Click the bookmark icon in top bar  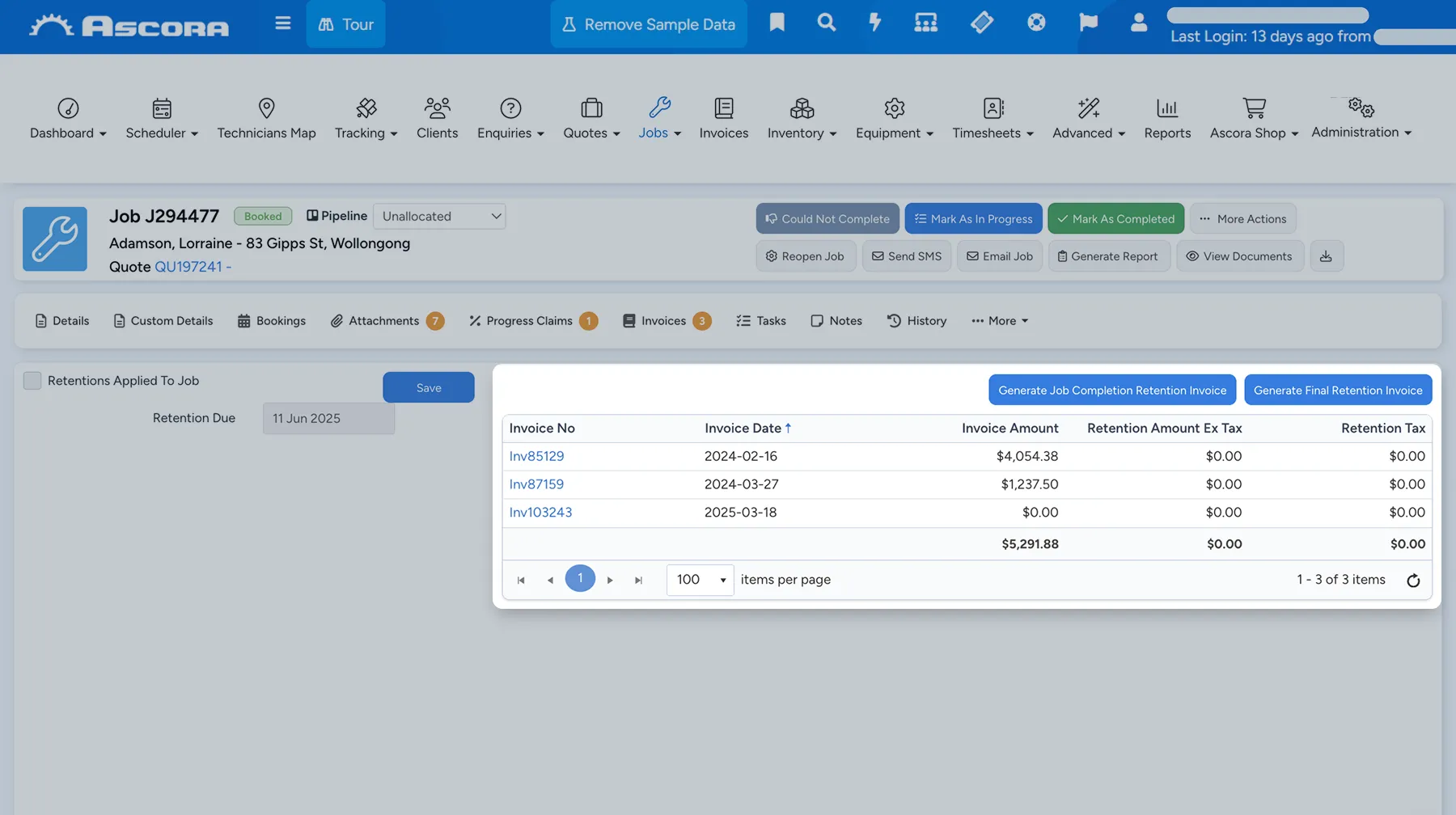click(x=777, y=23)
